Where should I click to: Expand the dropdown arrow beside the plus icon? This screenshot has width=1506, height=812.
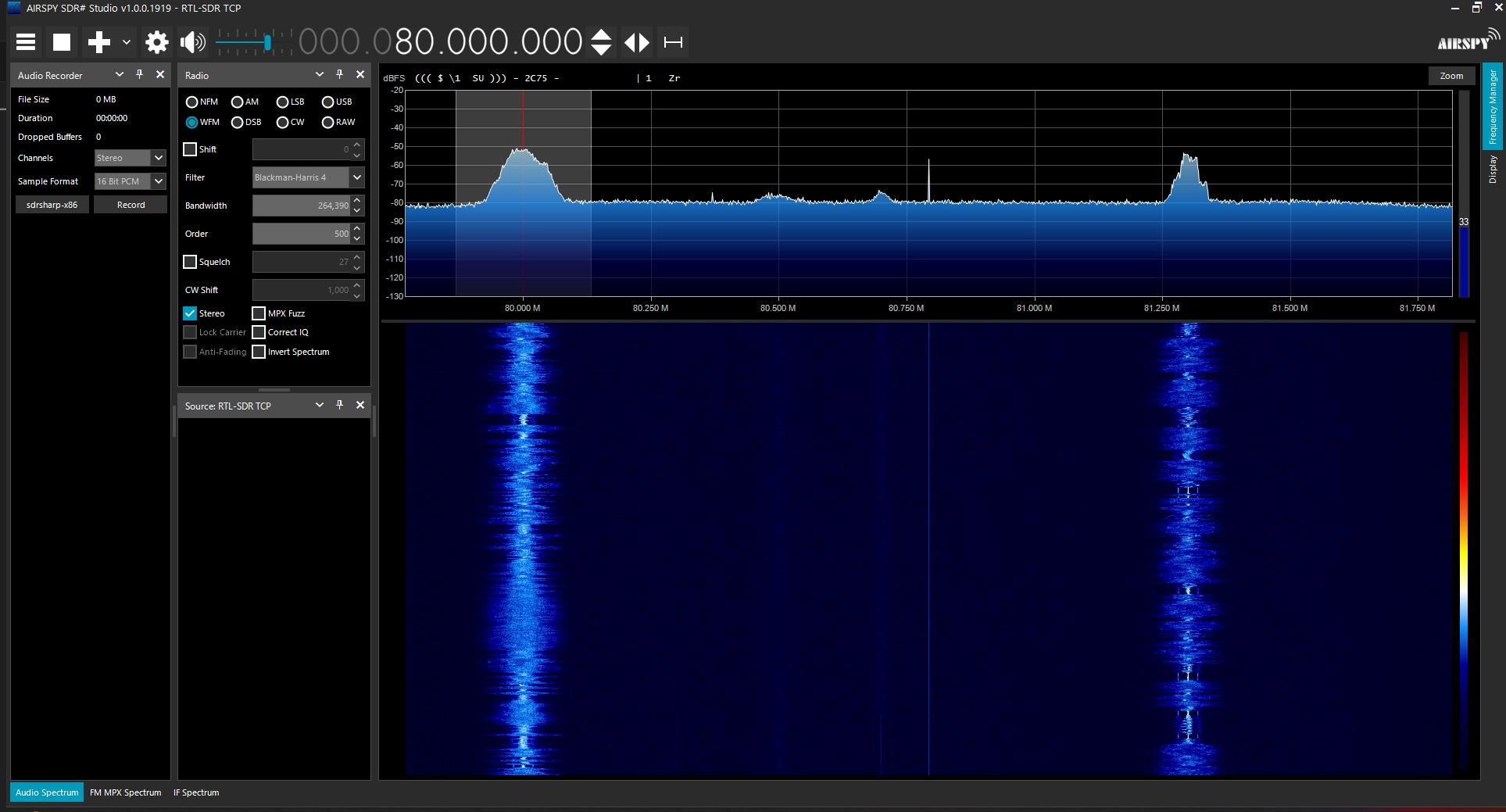point(126,42)
